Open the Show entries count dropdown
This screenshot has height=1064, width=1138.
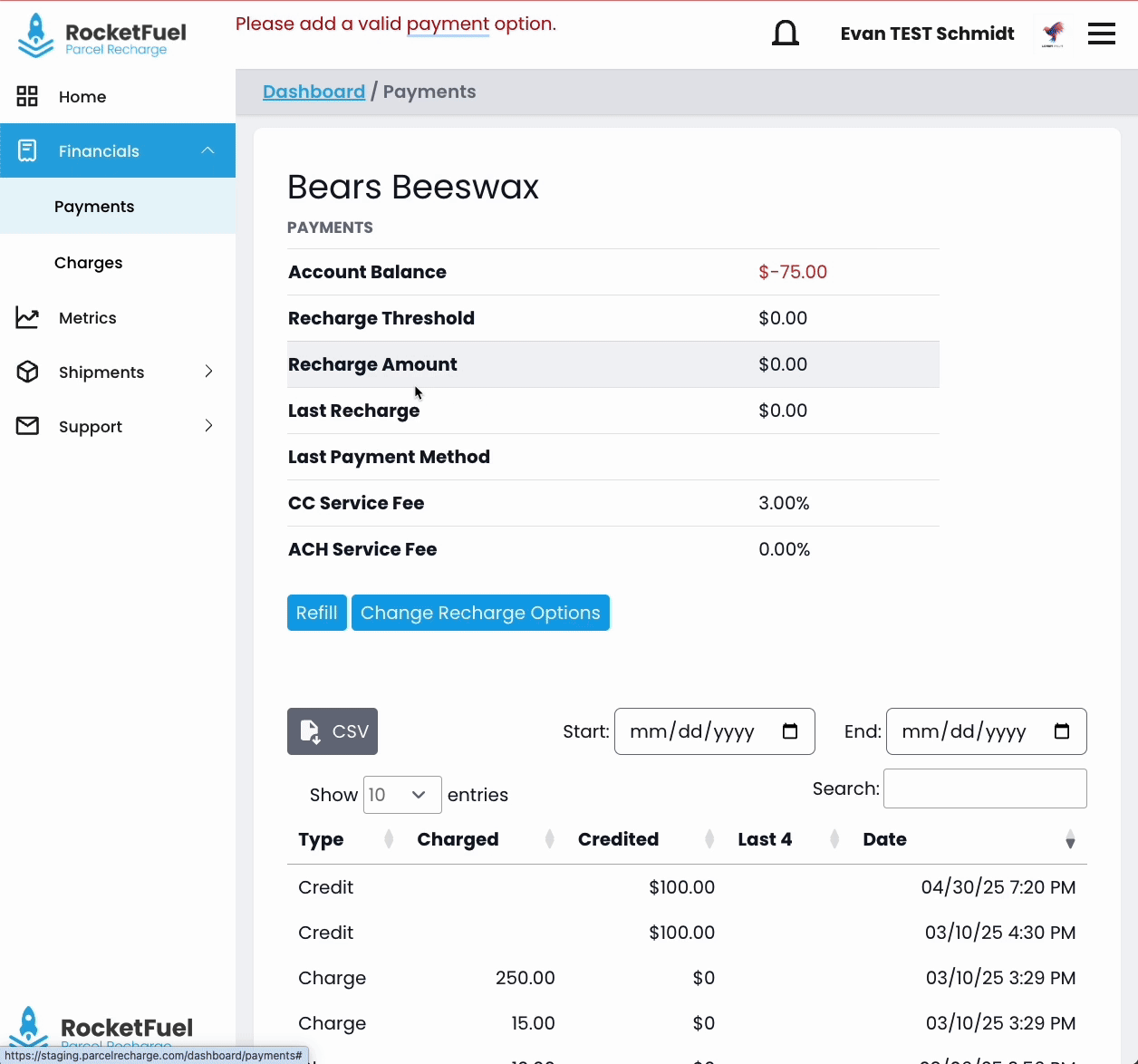coord(401,795)
